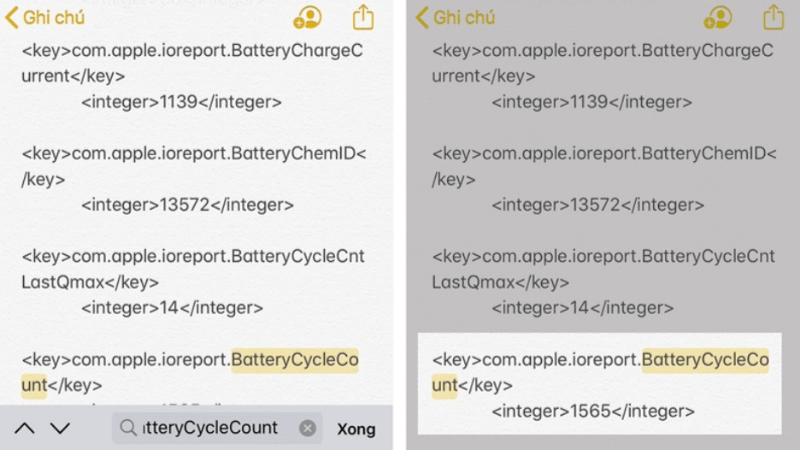Tap the integer 1139 line in the left note
Screen dimensions: 800x450
coord(181,102)
